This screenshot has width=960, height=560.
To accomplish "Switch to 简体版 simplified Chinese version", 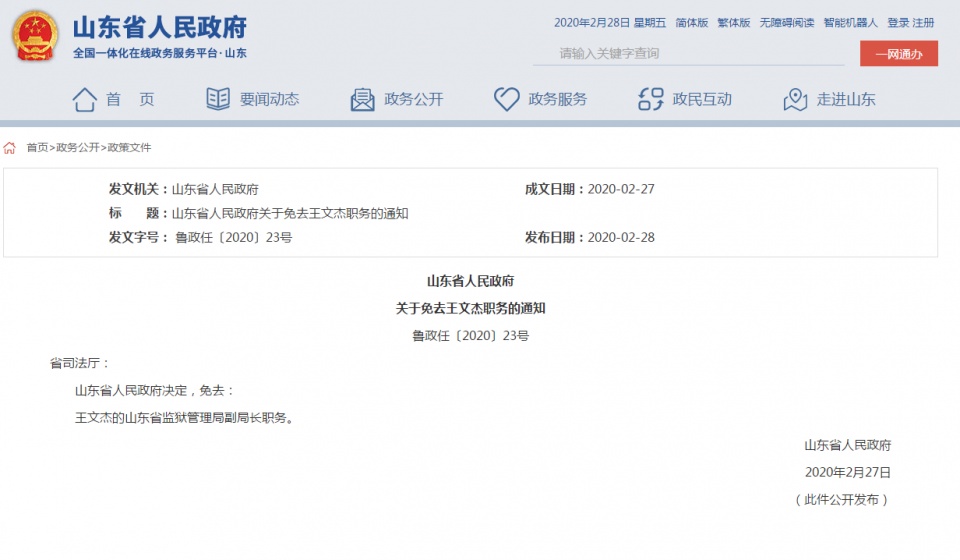I will tap(691, 22).
